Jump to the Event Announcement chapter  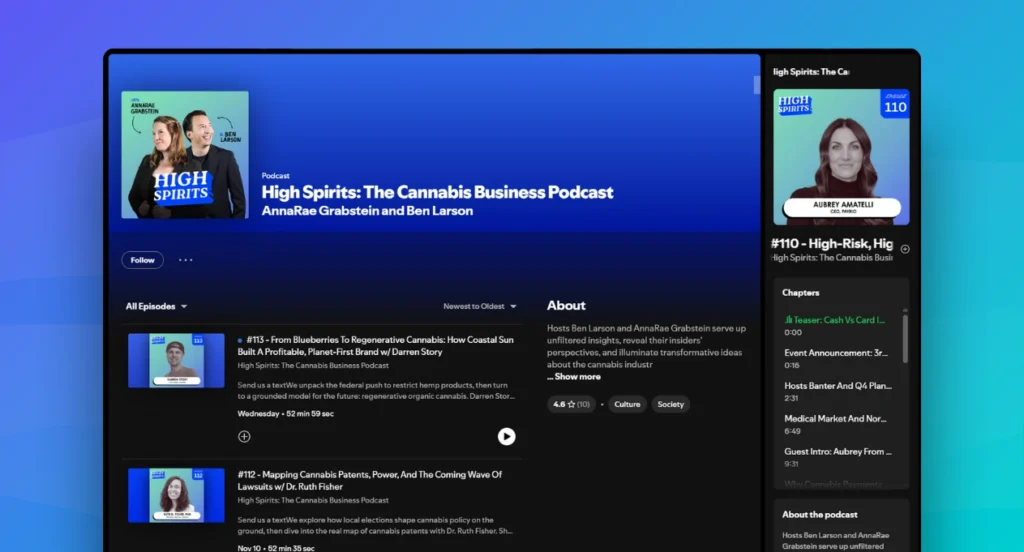click(836, 353)
